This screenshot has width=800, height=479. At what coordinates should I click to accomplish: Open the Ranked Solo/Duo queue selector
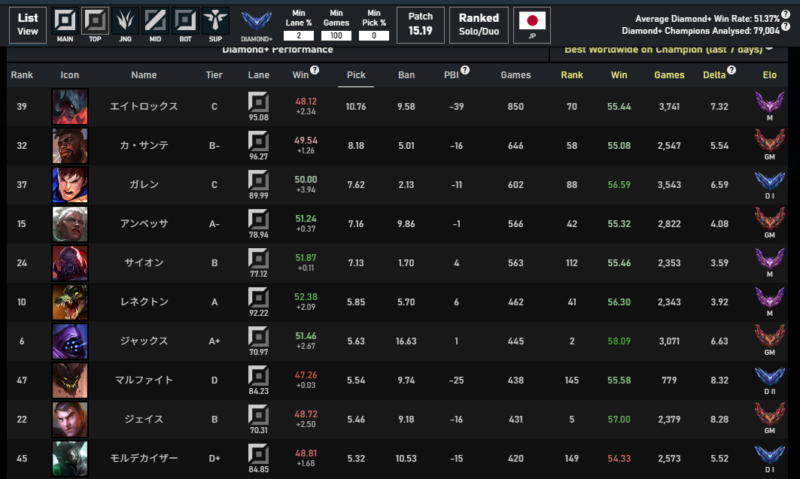click(x=478, y=24)
